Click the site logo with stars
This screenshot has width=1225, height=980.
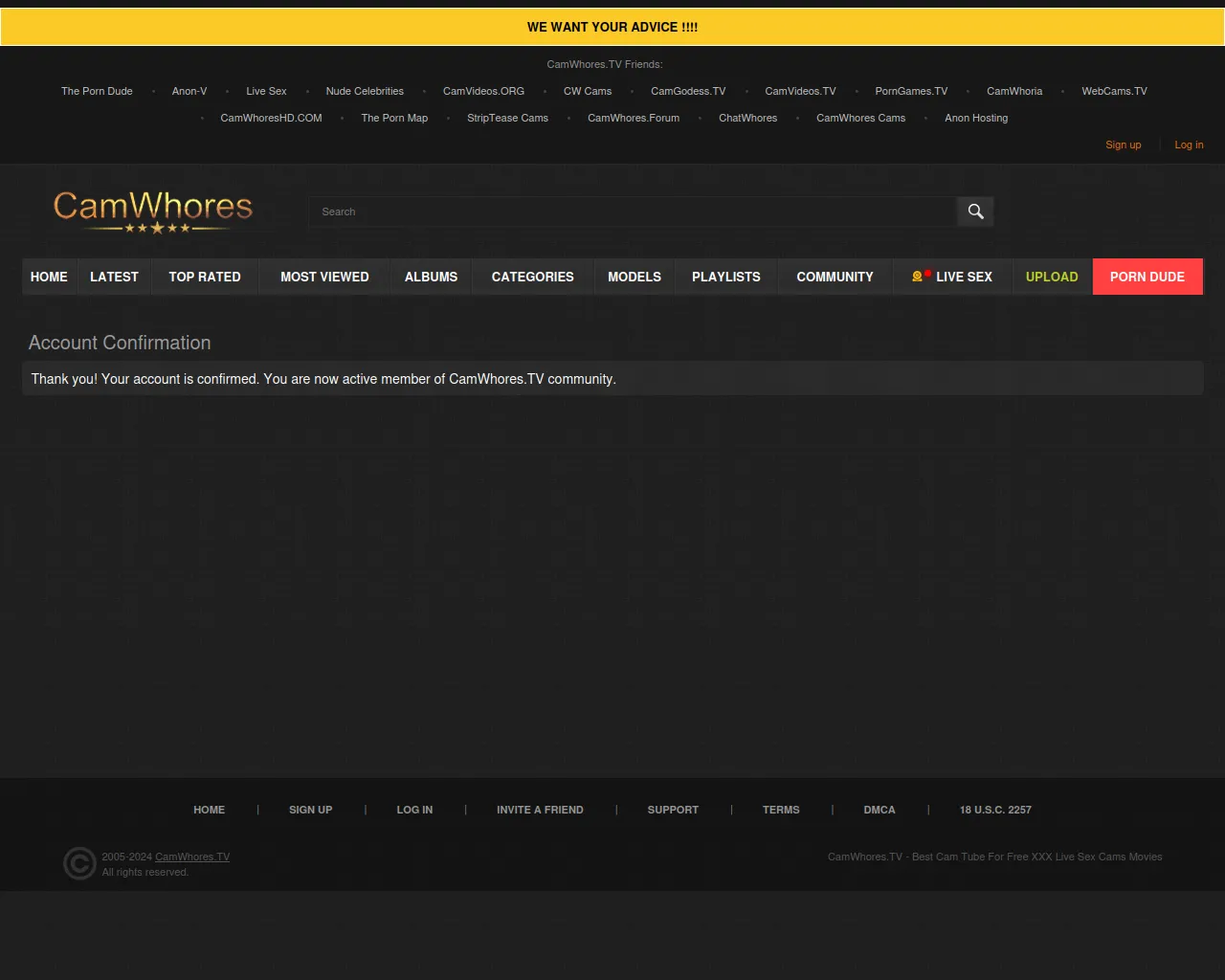(x=153, y=212)
